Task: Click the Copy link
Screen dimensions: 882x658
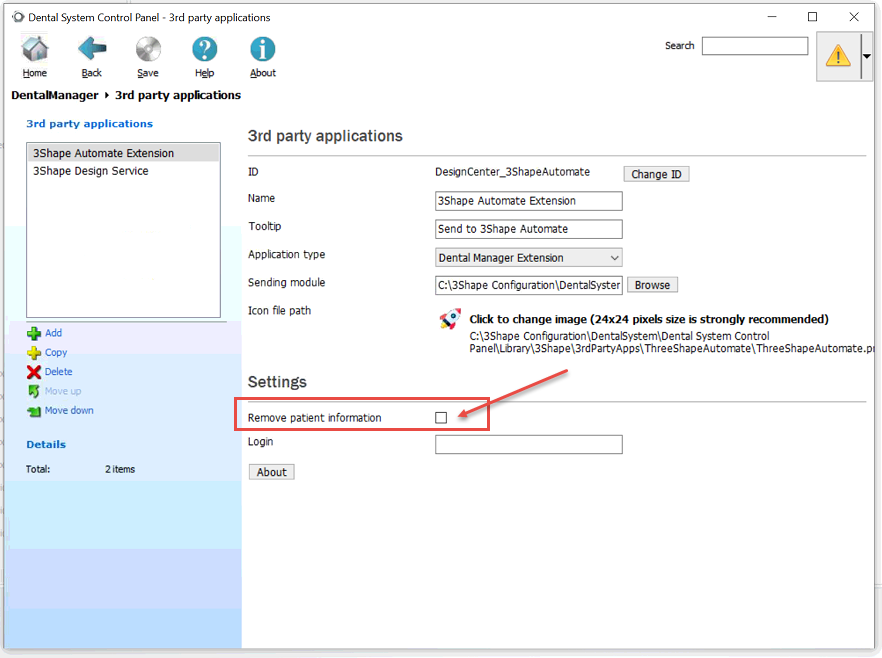Action: (x=56, y=353)
